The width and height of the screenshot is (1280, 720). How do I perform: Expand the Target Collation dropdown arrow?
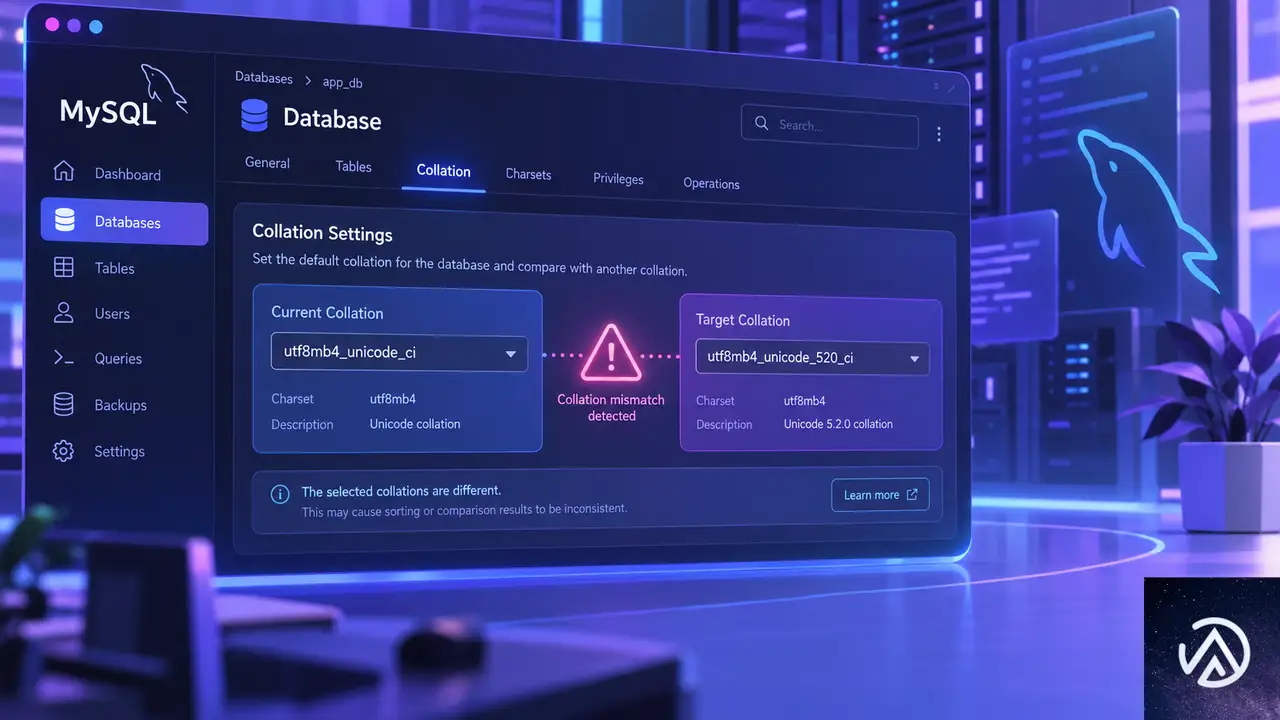tap(914, 359)
